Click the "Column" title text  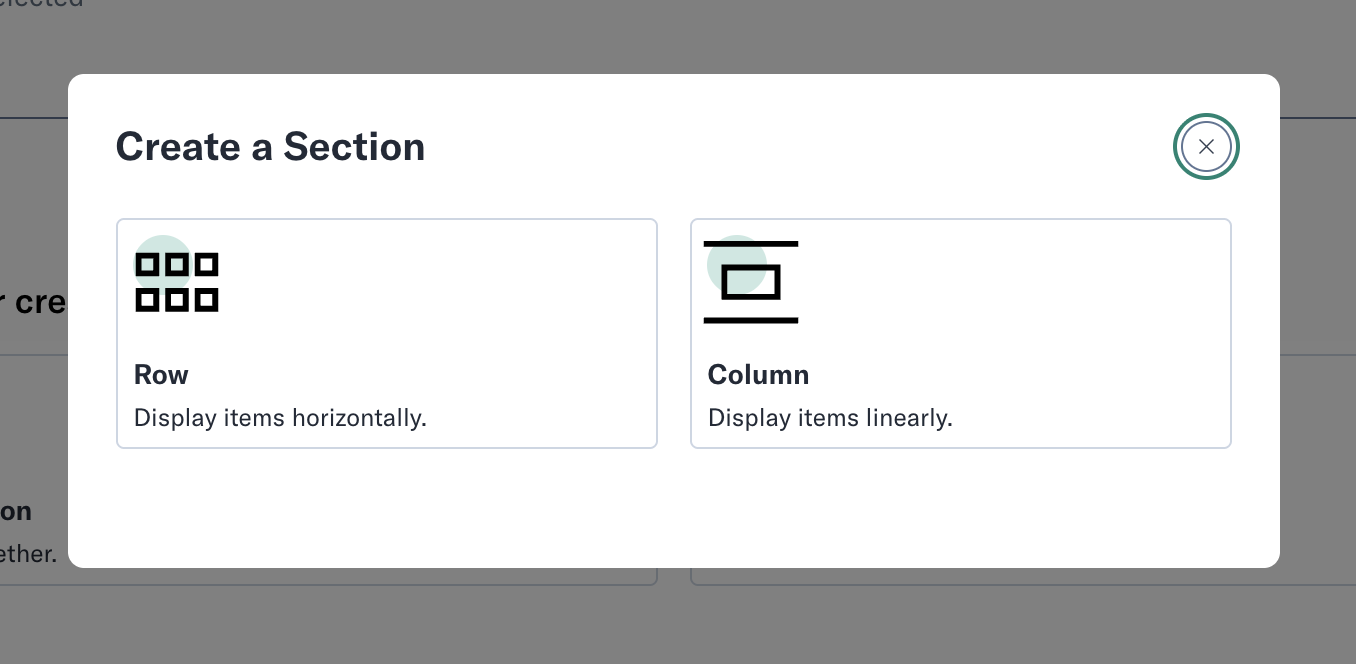[x=758, y=375]
